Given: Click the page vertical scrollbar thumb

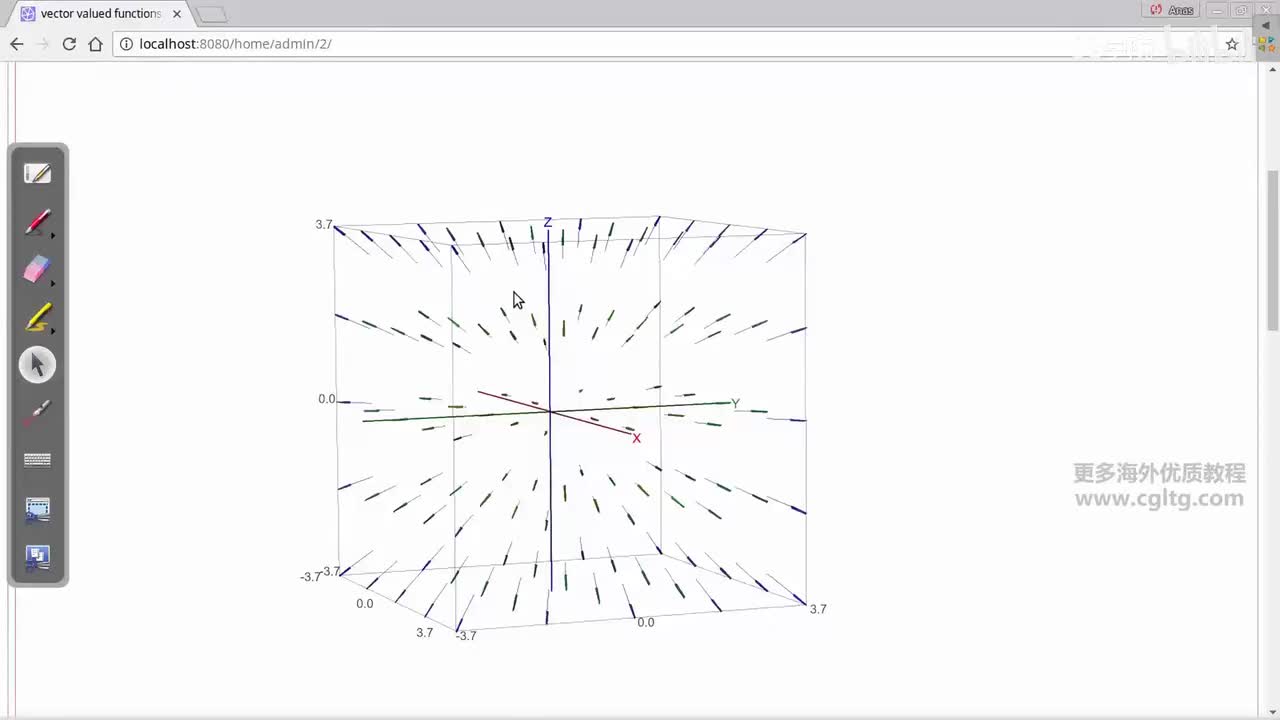Looking at the screenshot, I should tap(1272, 250).
